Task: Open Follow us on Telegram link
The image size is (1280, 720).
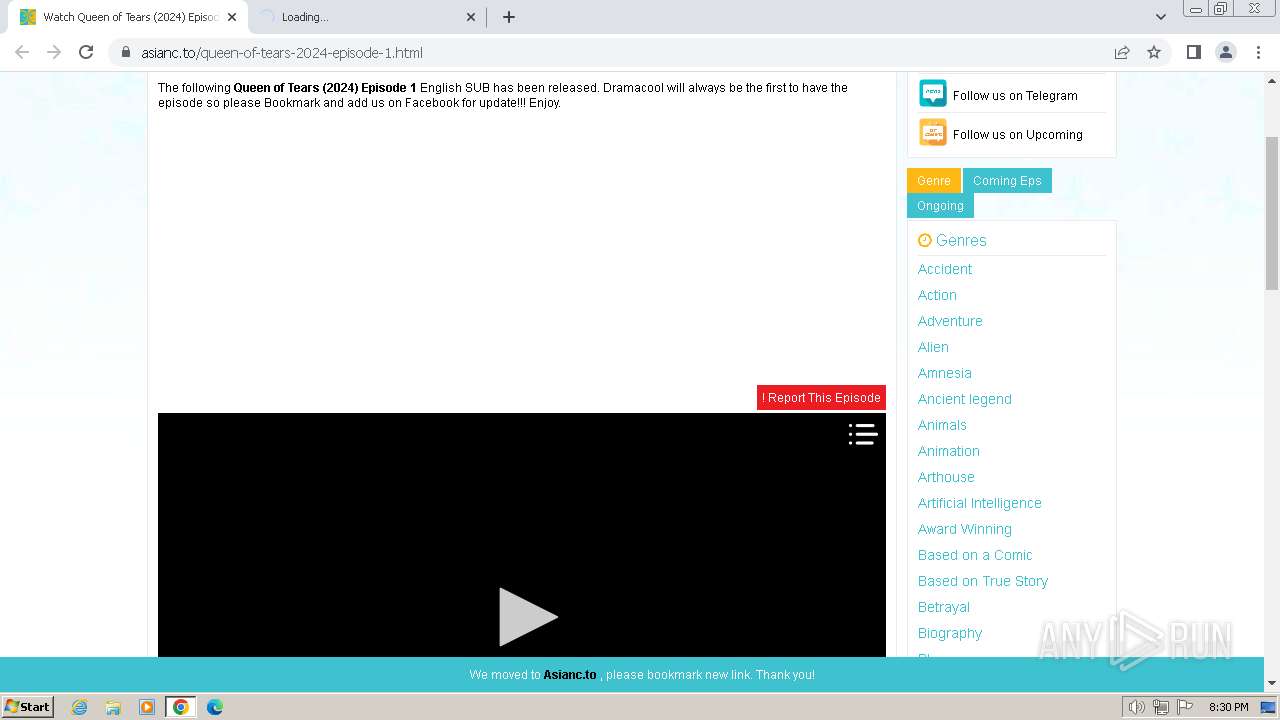Action: pos(1015,95)
